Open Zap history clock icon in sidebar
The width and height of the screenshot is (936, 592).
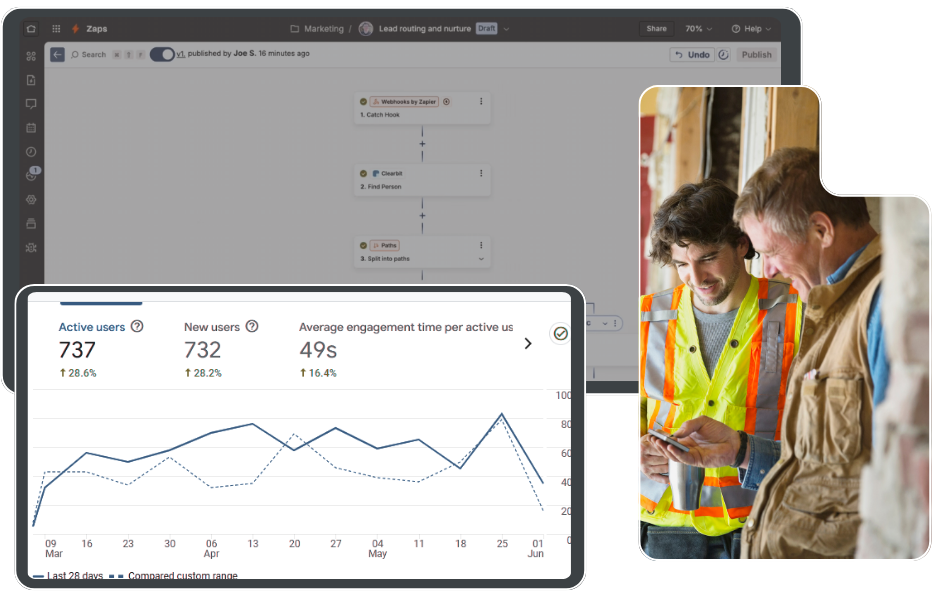click(x=31, y=152)
